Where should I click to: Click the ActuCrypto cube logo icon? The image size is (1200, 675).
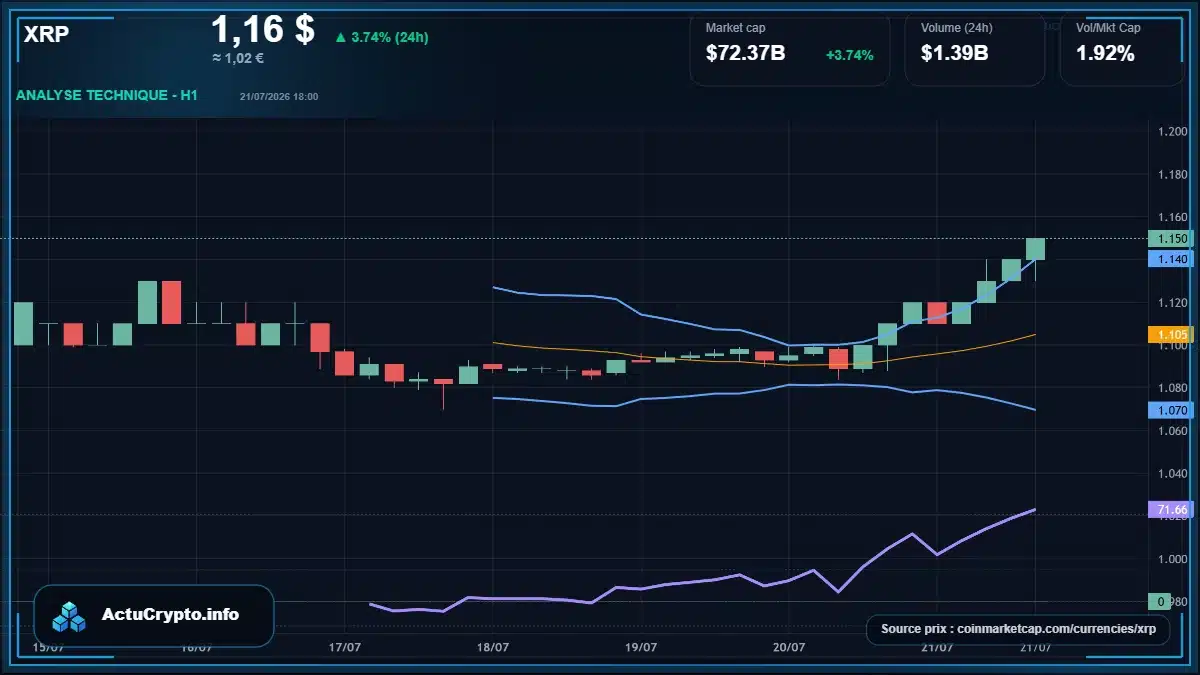point(70,616)
